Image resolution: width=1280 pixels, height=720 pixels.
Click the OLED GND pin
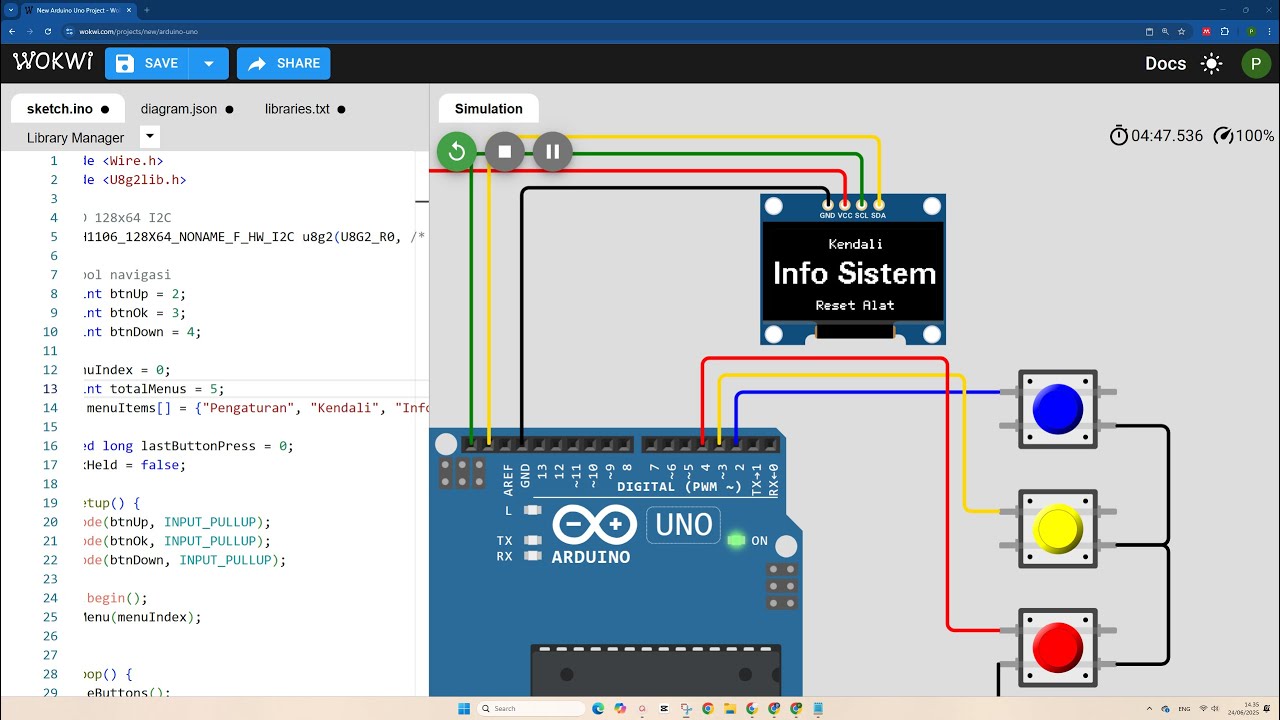pyautogui.click(x=827, y=204)
